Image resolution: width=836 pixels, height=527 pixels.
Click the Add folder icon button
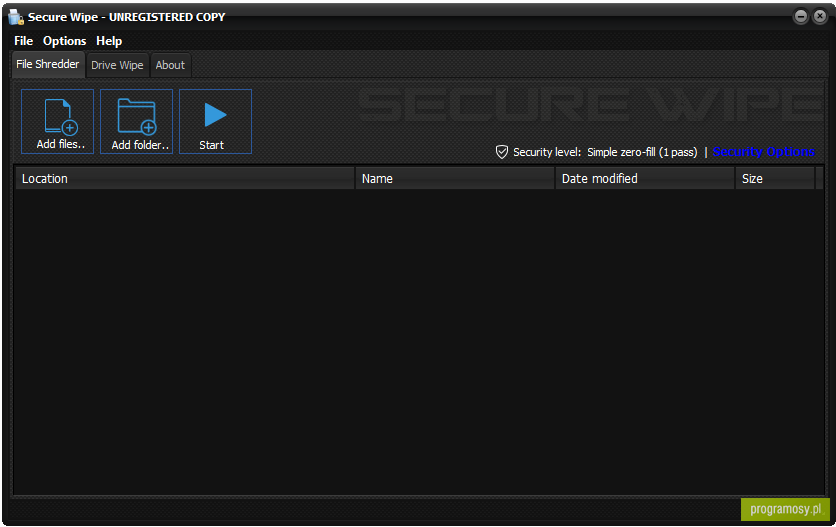point(136,122)
